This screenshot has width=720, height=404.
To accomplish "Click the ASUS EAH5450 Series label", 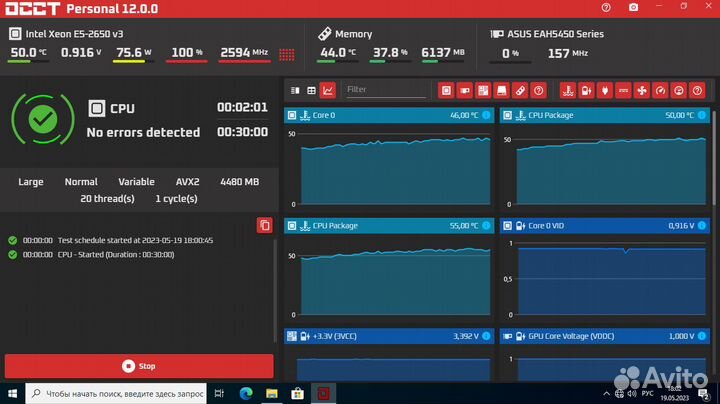I will [x=555, y=34].
